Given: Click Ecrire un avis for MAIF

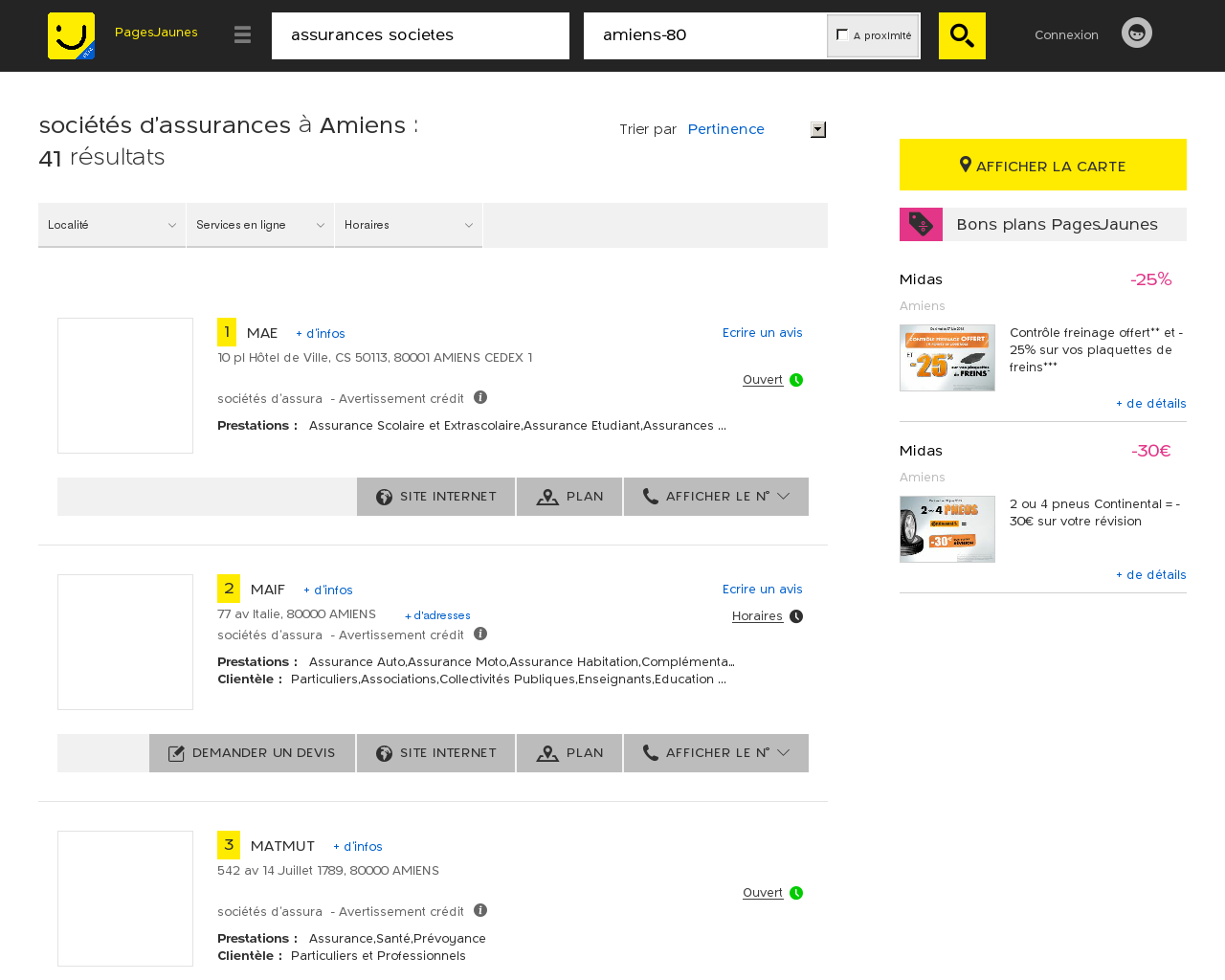Looking at the screenshot, I should coord(763,589).
